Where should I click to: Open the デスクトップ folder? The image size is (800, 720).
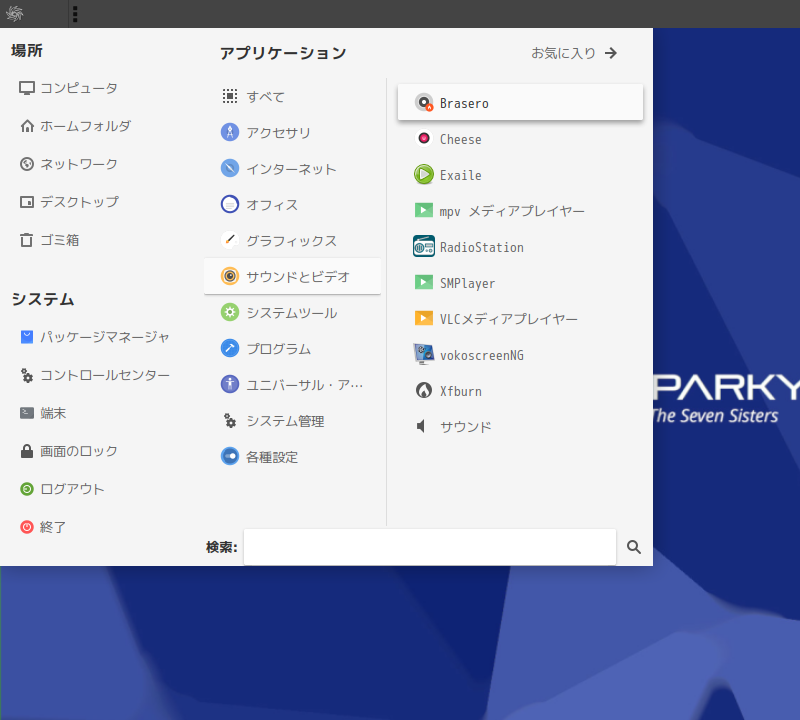click(x=69, y=202)
